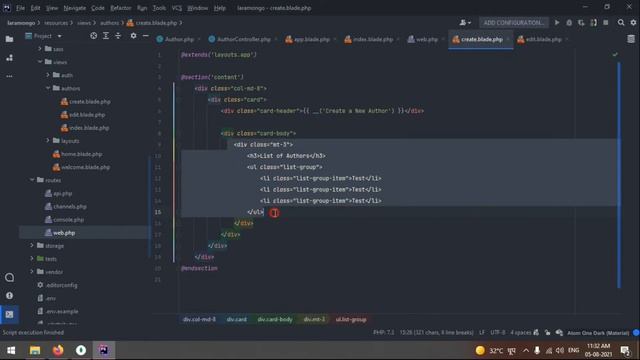This screenshot has width=640, height=360.
Task: Open Project panel options gear
Action: coord(133,36)
